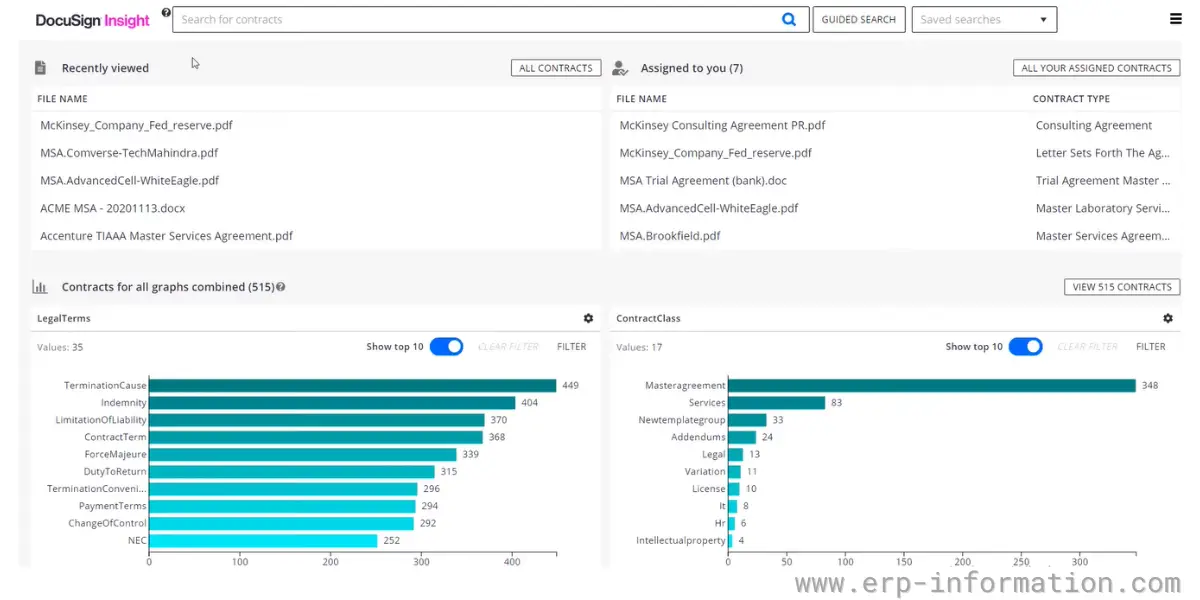Toggle Show top 10 for ContractClass
Screen dimensions: 1200x600
[x=1025, y=346]
